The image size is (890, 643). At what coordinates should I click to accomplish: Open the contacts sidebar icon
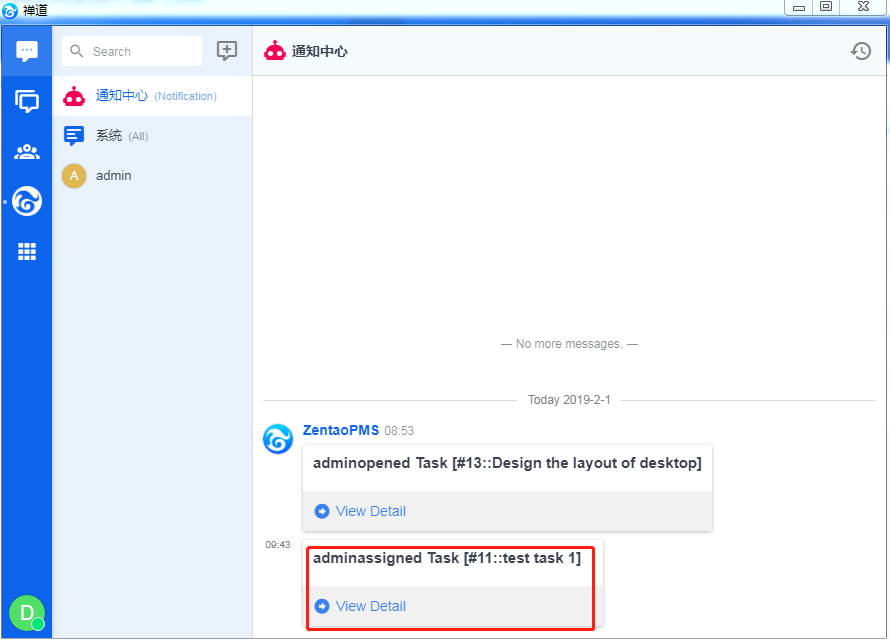tap(27, 152)
